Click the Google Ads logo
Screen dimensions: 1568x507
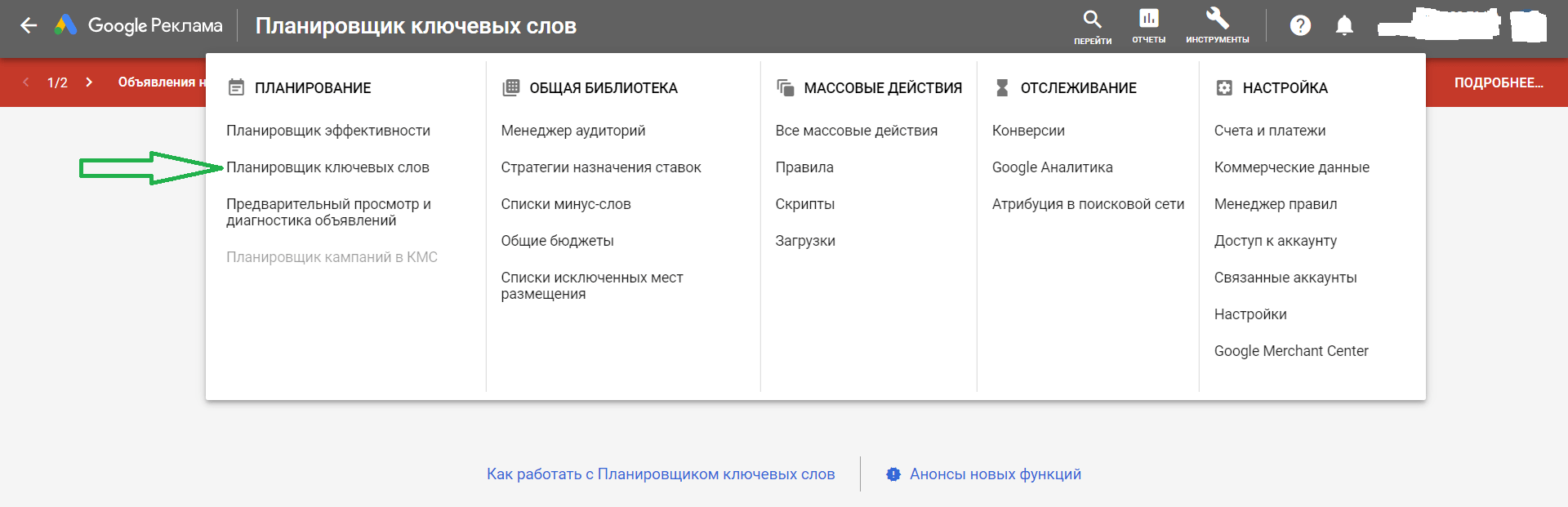coord(66,25)
